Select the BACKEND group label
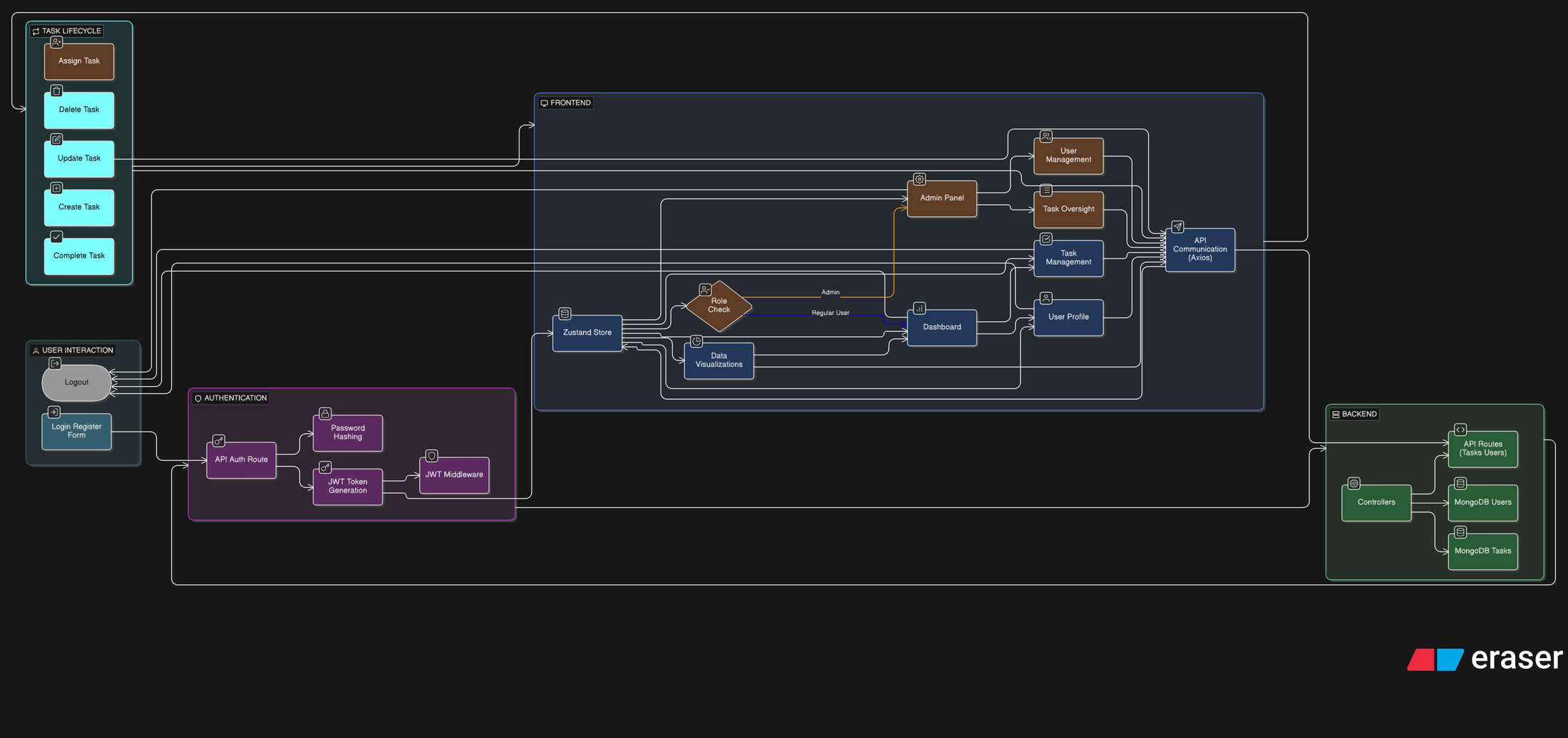This screenshot has width=1568, height=738. pyautogui.click(x=1353, y=415)
